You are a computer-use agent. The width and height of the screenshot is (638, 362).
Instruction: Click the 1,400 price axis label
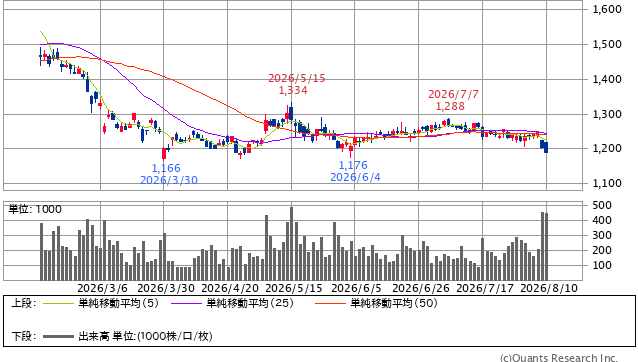[607, 79]
